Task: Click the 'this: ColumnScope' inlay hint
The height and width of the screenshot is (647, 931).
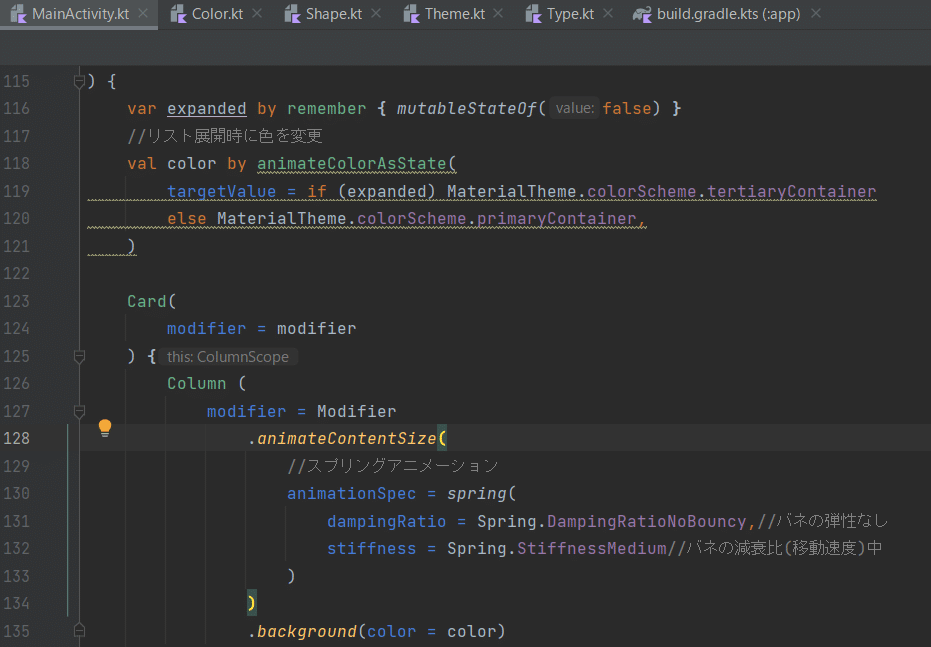Action: [228, 356]
